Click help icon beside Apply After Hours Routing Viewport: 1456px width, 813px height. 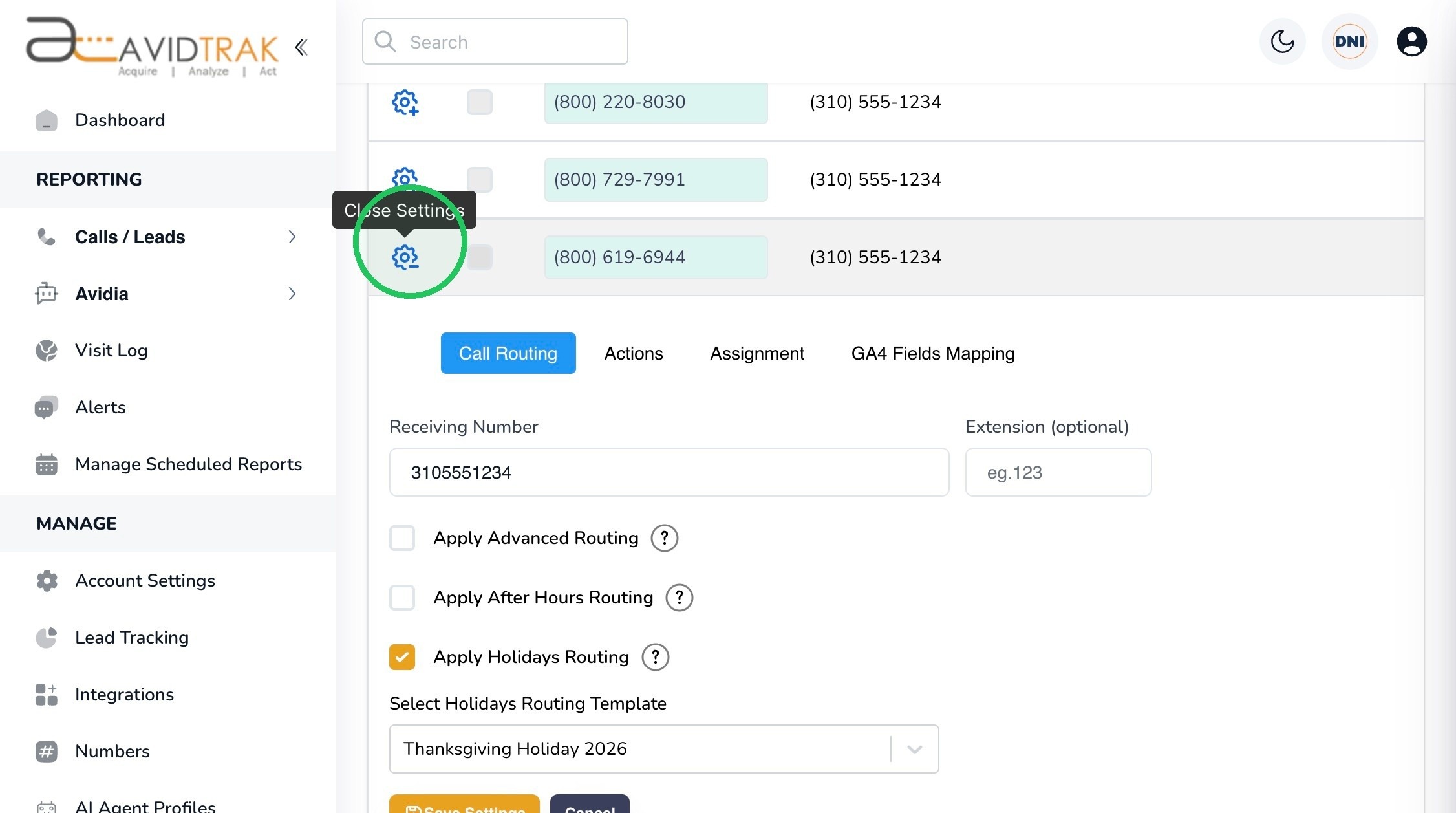[679, 598]
